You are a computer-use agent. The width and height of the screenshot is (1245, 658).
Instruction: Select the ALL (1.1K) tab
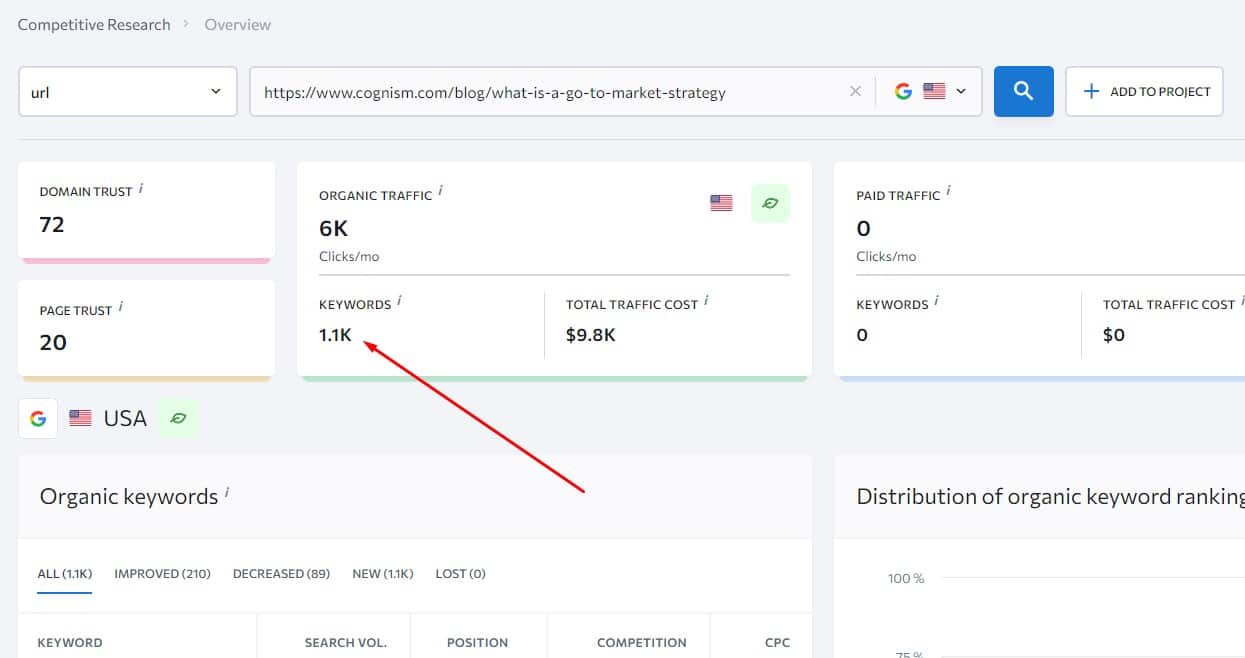(65, 574)
